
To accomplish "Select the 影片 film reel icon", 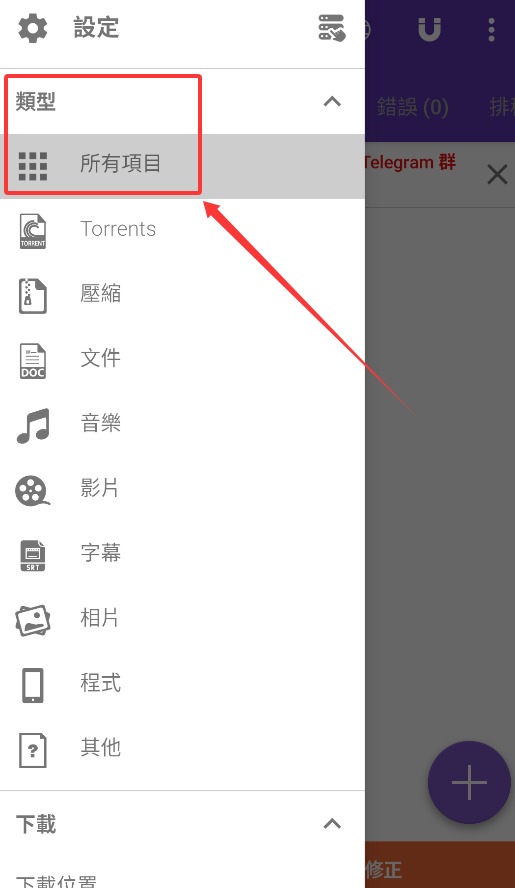I will (33, 490).
